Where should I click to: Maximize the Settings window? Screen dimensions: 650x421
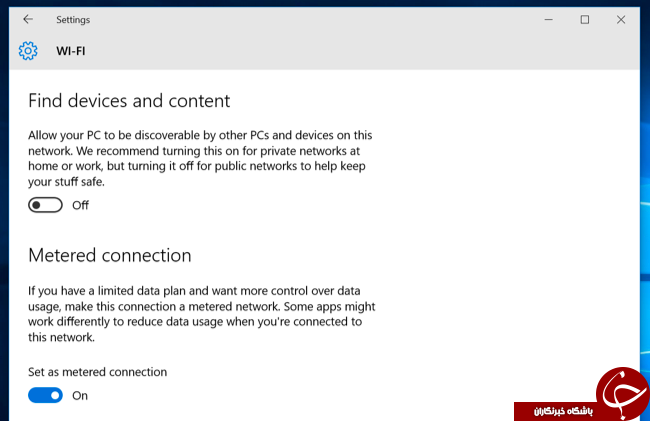[x=585, y=19]
